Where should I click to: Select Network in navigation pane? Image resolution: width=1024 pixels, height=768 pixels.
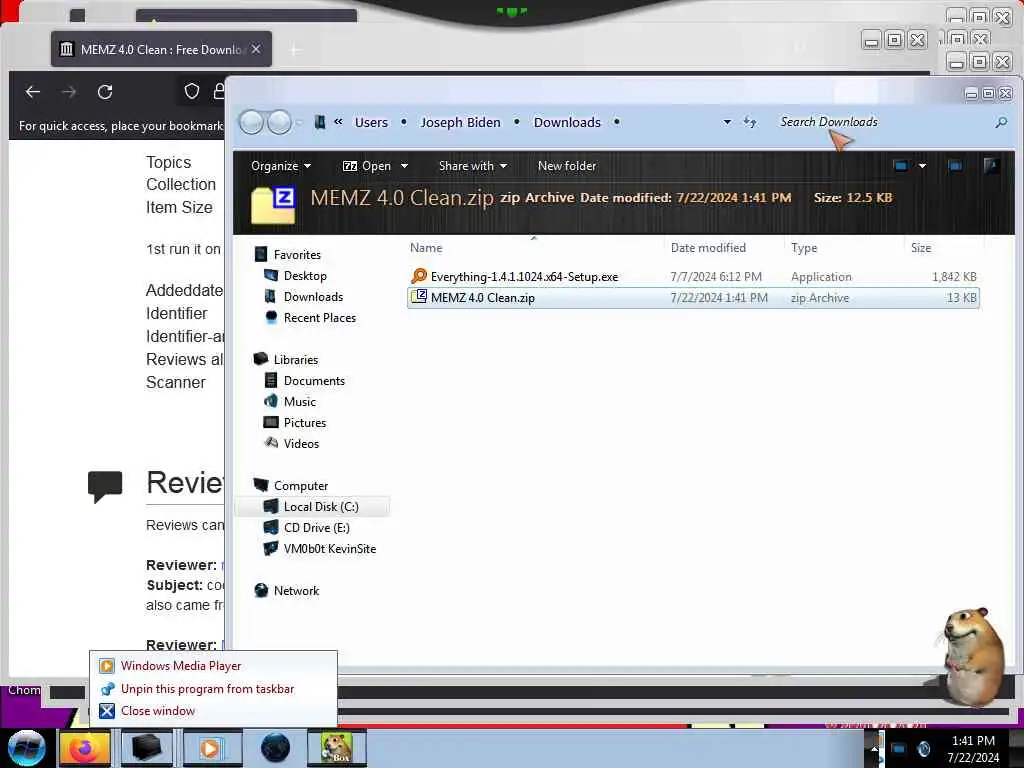coord(296,591)
